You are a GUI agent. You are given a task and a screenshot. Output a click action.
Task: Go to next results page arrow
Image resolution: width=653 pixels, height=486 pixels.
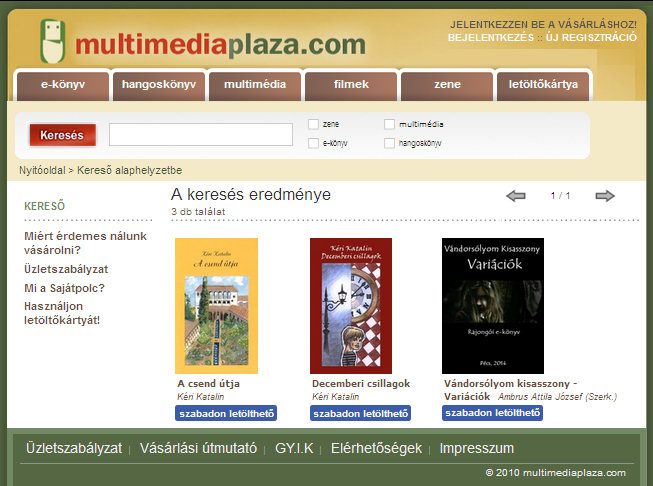coord(605,196)
